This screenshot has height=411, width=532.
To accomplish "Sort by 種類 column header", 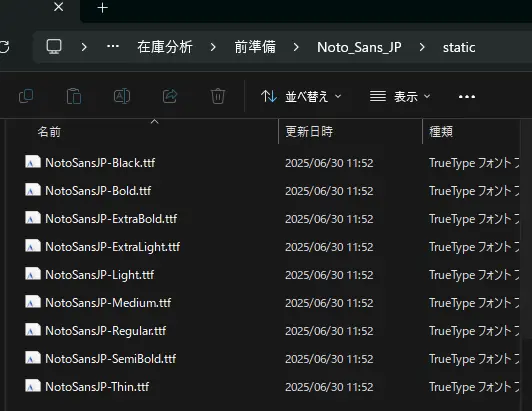I will point(441,132).
